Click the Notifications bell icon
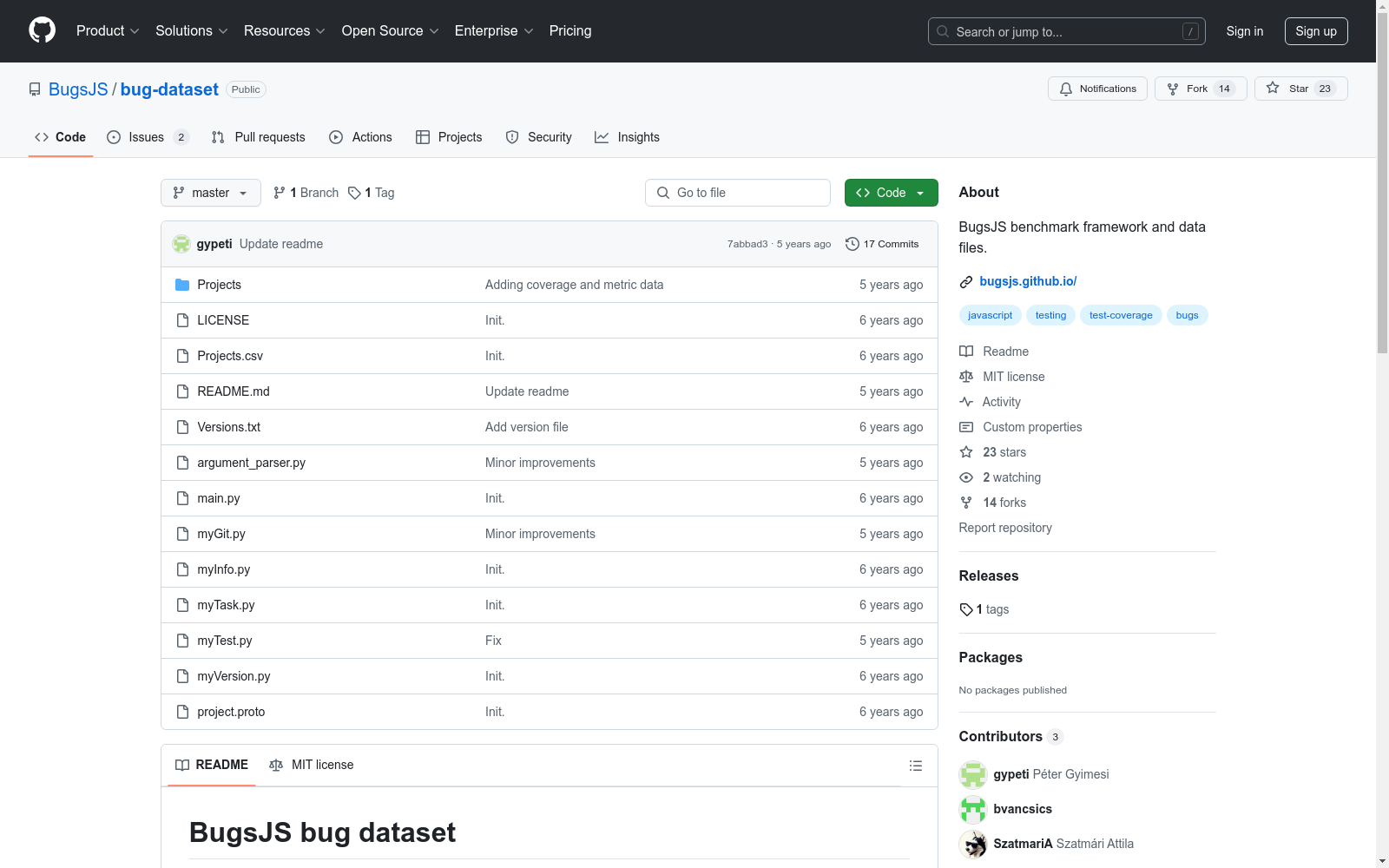This screenshot has width=1389, height=868. coord(1066,89)
